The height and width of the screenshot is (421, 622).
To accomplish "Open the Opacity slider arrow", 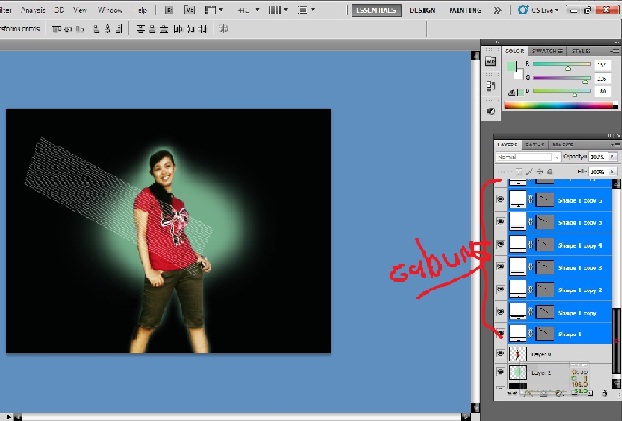I will click(613, 157).
